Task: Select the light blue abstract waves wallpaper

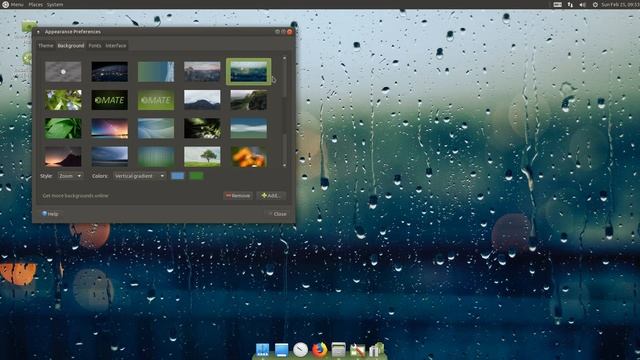Action: 156,129
